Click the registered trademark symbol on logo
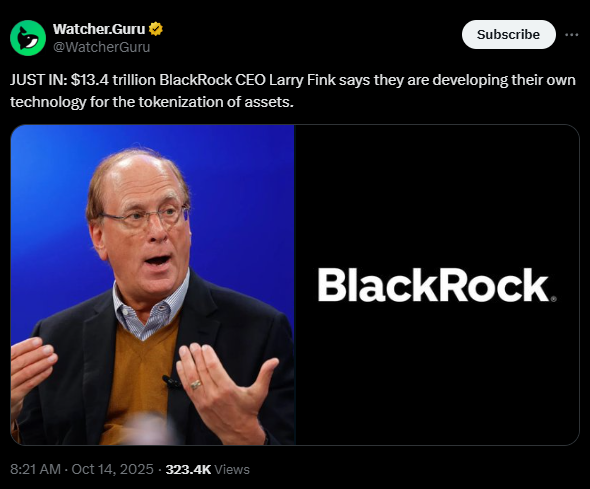 point(553,299)
